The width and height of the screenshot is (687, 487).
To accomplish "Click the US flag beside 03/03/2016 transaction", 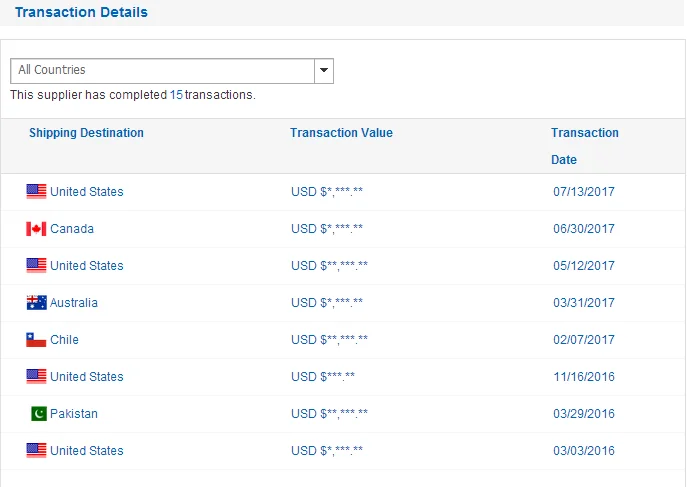I will coord(36,451).
